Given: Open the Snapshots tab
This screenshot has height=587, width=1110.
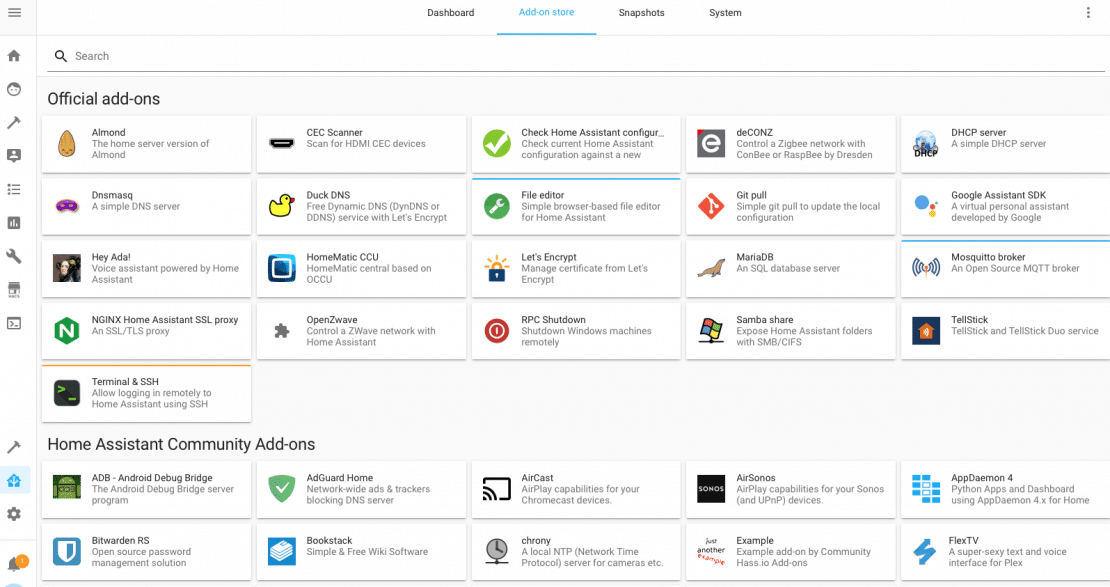Looking at the screenshot, I should (x=641, y=13).
